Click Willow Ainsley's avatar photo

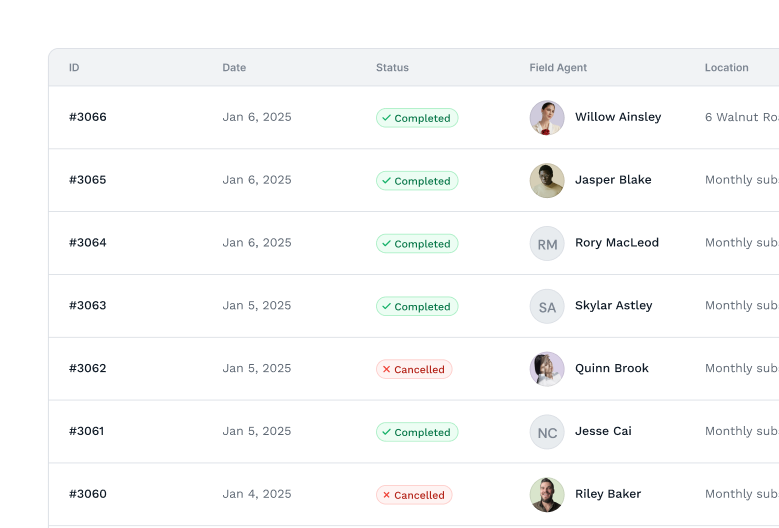547,118
